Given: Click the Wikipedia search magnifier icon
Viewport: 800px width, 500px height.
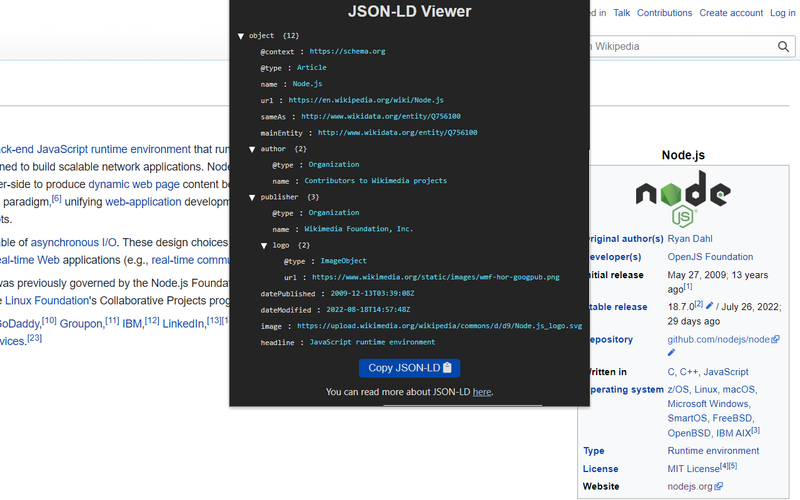Looking at the screenshot, I should point(783,47).
